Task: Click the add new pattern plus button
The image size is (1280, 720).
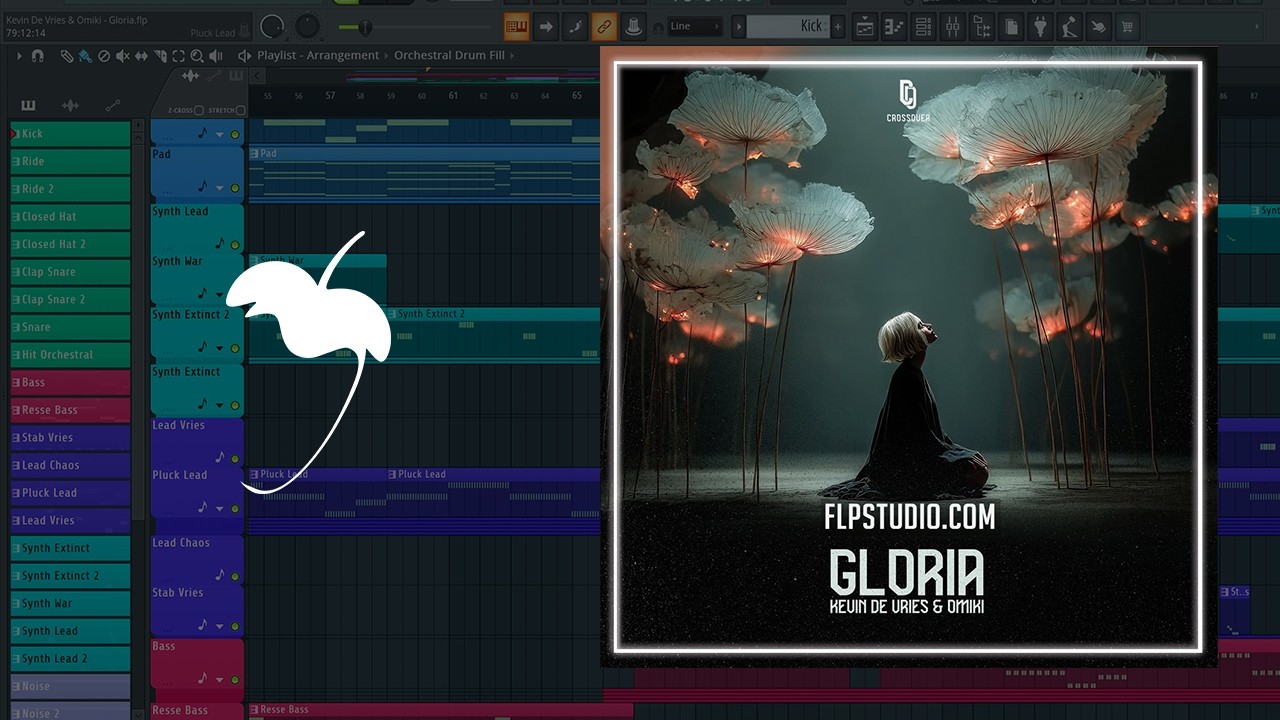Action: (x=838, y=26)
